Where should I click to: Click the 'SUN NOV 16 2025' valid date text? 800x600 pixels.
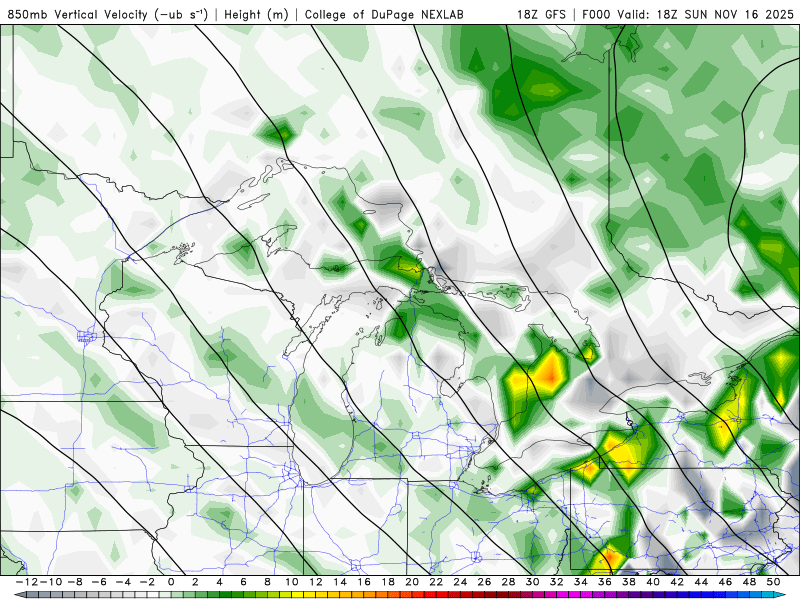tap(739, 14)
